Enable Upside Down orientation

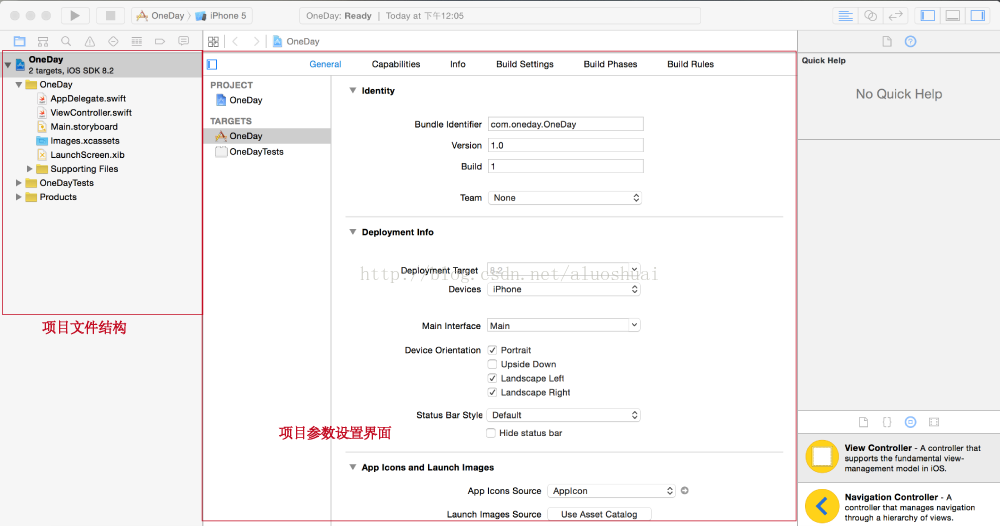[492, 364]
